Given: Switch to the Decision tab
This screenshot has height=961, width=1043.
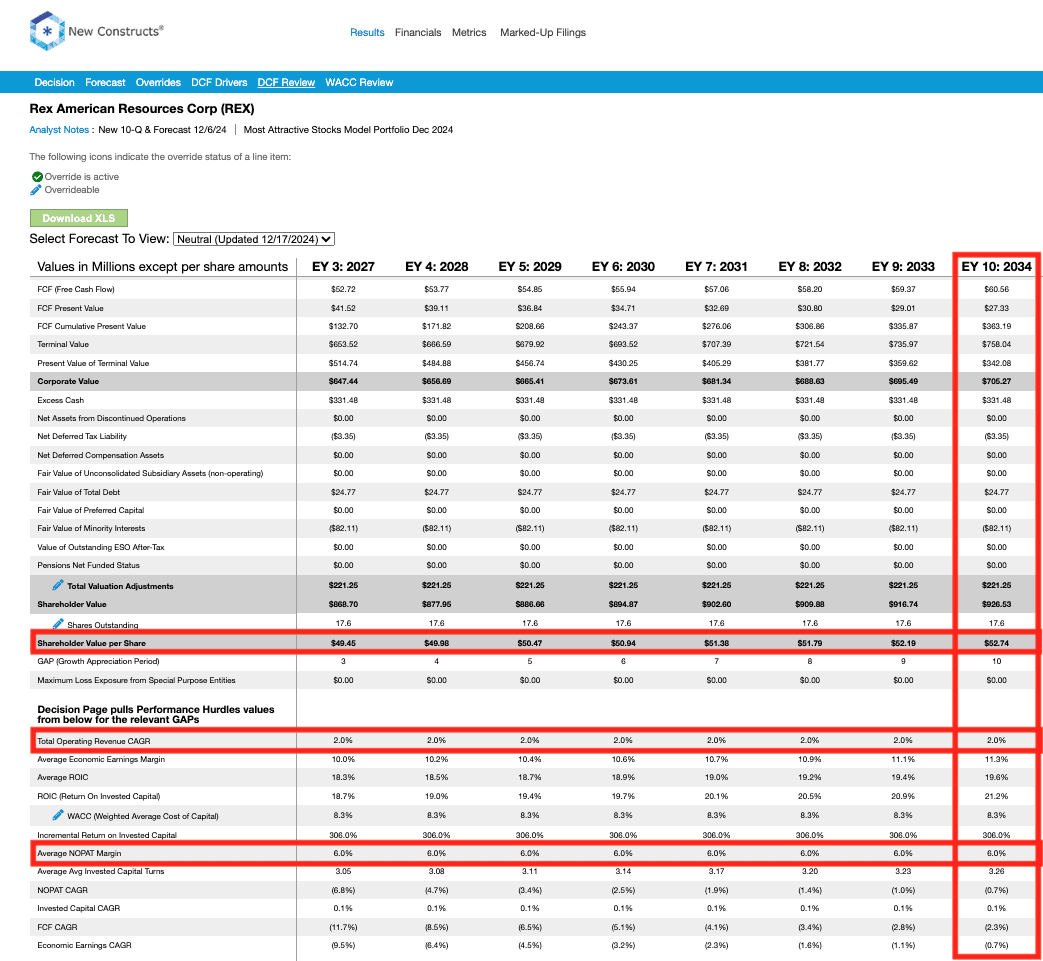Looking at the screenshot, I should 55,82.
